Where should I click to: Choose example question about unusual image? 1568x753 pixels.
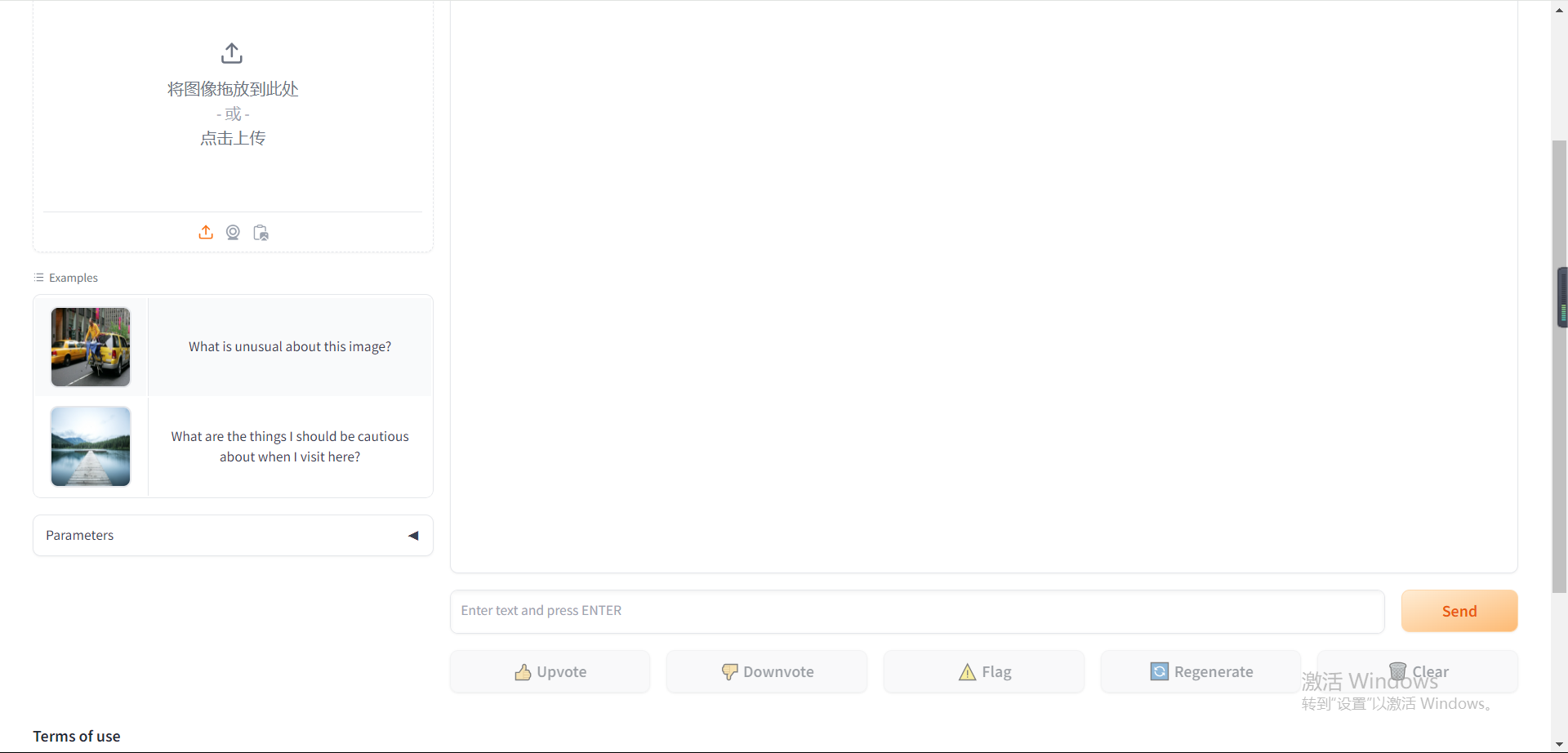click(x=290, y=345)
